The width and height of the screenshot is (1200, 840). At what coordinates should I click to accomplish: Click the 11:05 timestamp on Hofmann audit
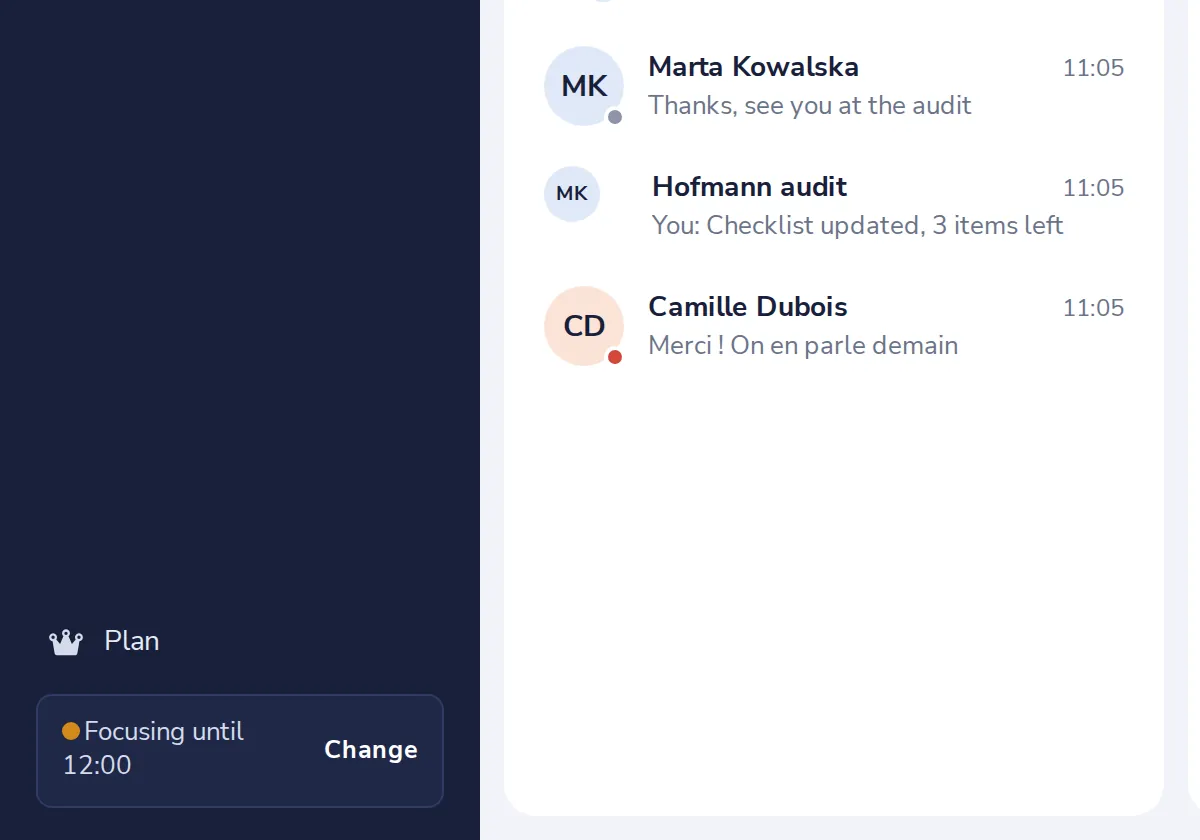[x=1093, y=188]
